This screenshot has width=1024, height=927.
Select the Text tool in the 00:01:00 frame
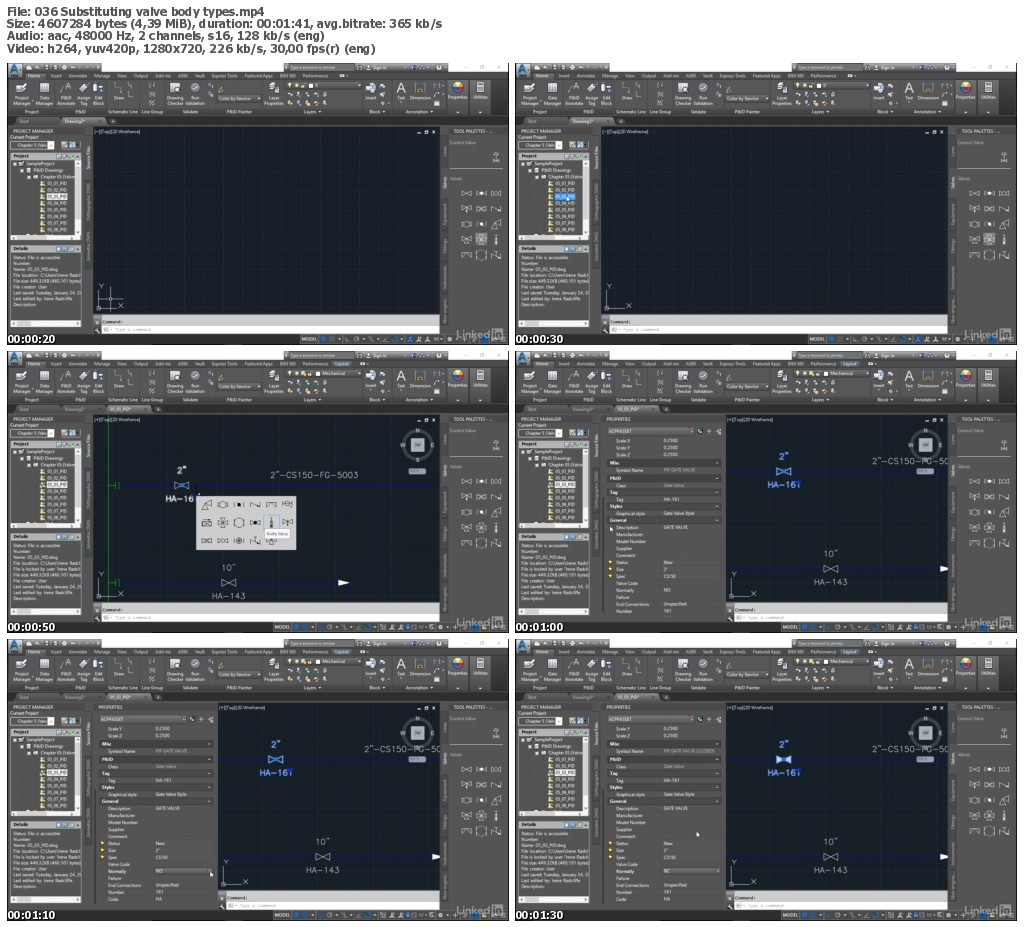(908, 380)
